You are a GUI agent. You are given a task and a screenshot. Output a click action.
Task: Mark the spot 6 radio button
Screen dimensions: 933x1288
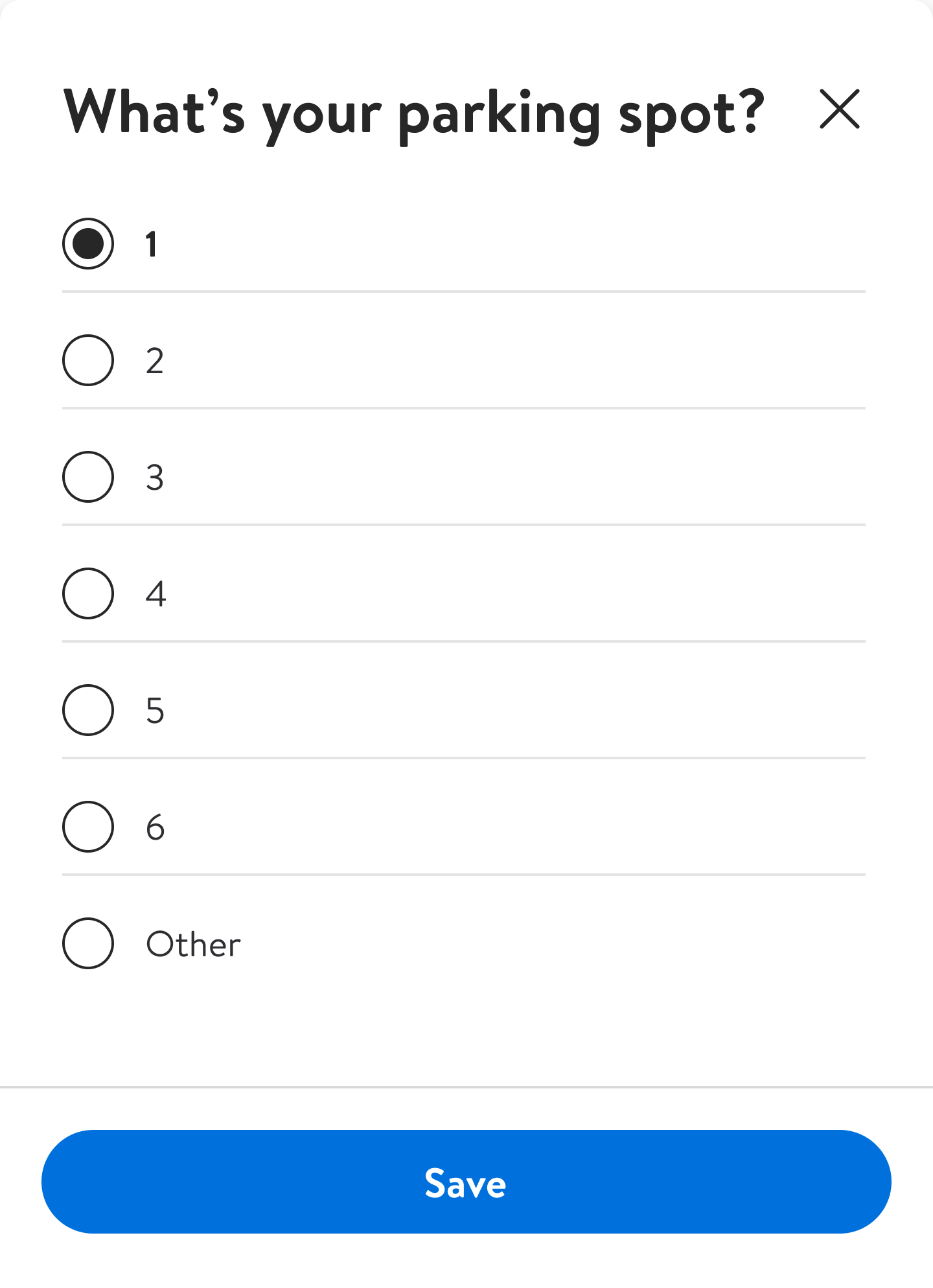(x=88, y=827)
